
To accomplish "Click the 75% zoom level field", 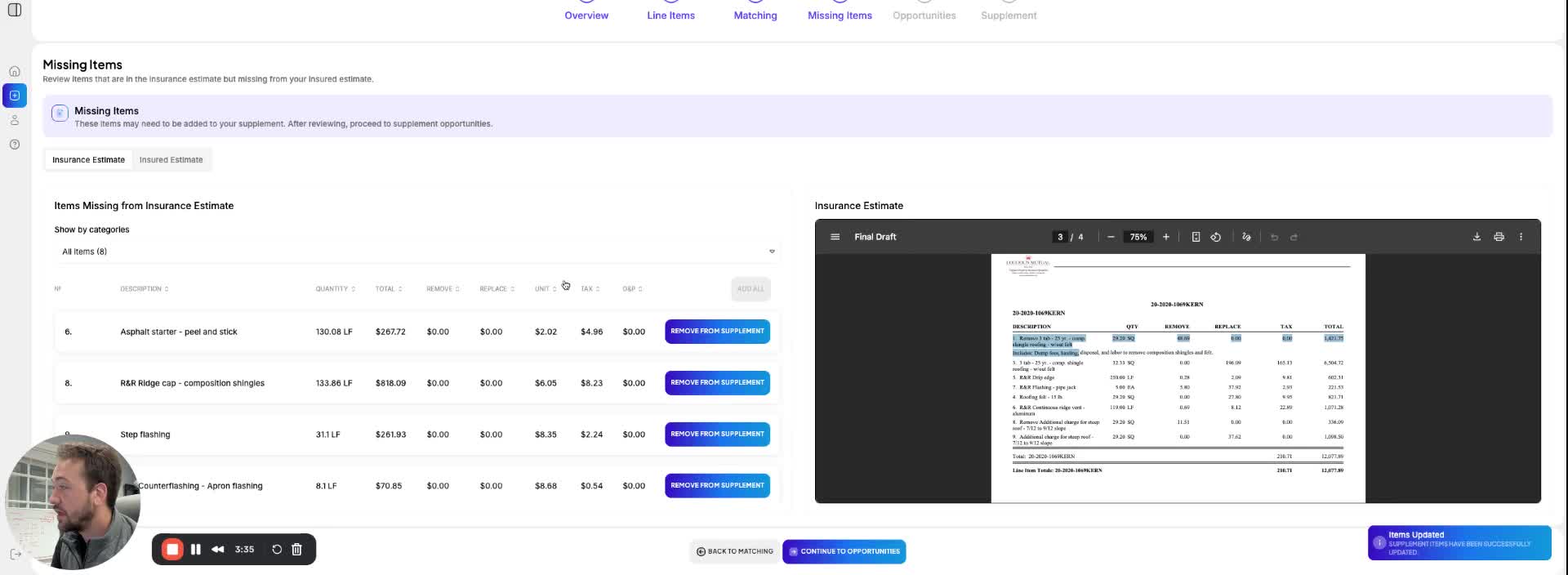I will pyautogui.click(x=1138, y=237).
